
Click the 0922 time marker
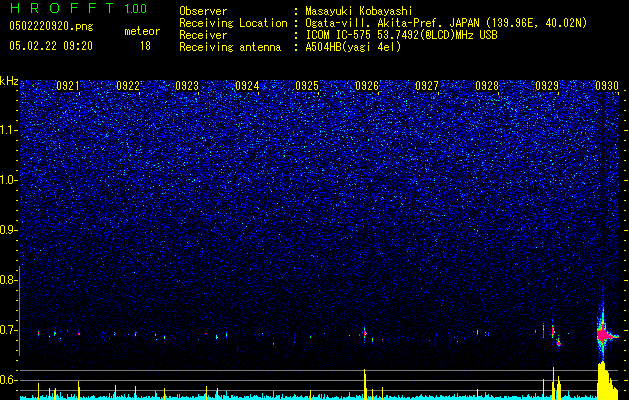[128, 86]
